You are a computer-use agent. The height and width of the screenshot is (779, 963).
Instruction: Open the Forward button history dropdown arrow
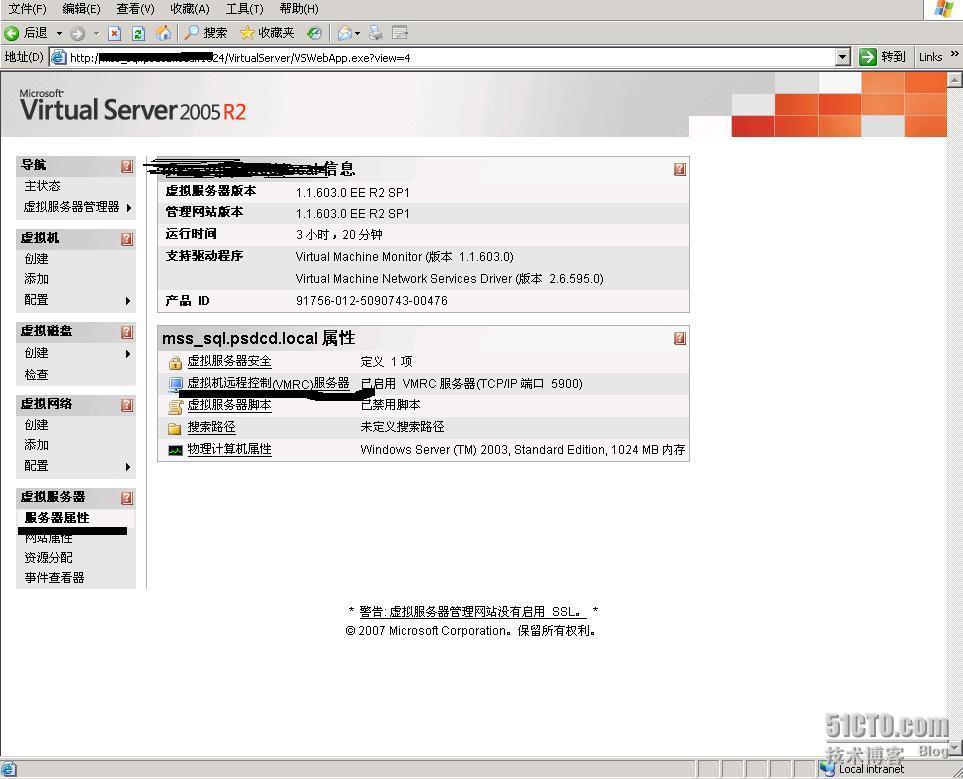point(96,33)
